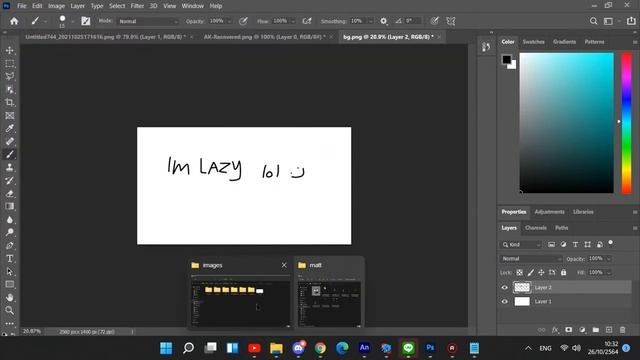The width and height of the screenshot is (640, 360).
Task: Switch to the Swatches tab
Action: coord(533,42)
